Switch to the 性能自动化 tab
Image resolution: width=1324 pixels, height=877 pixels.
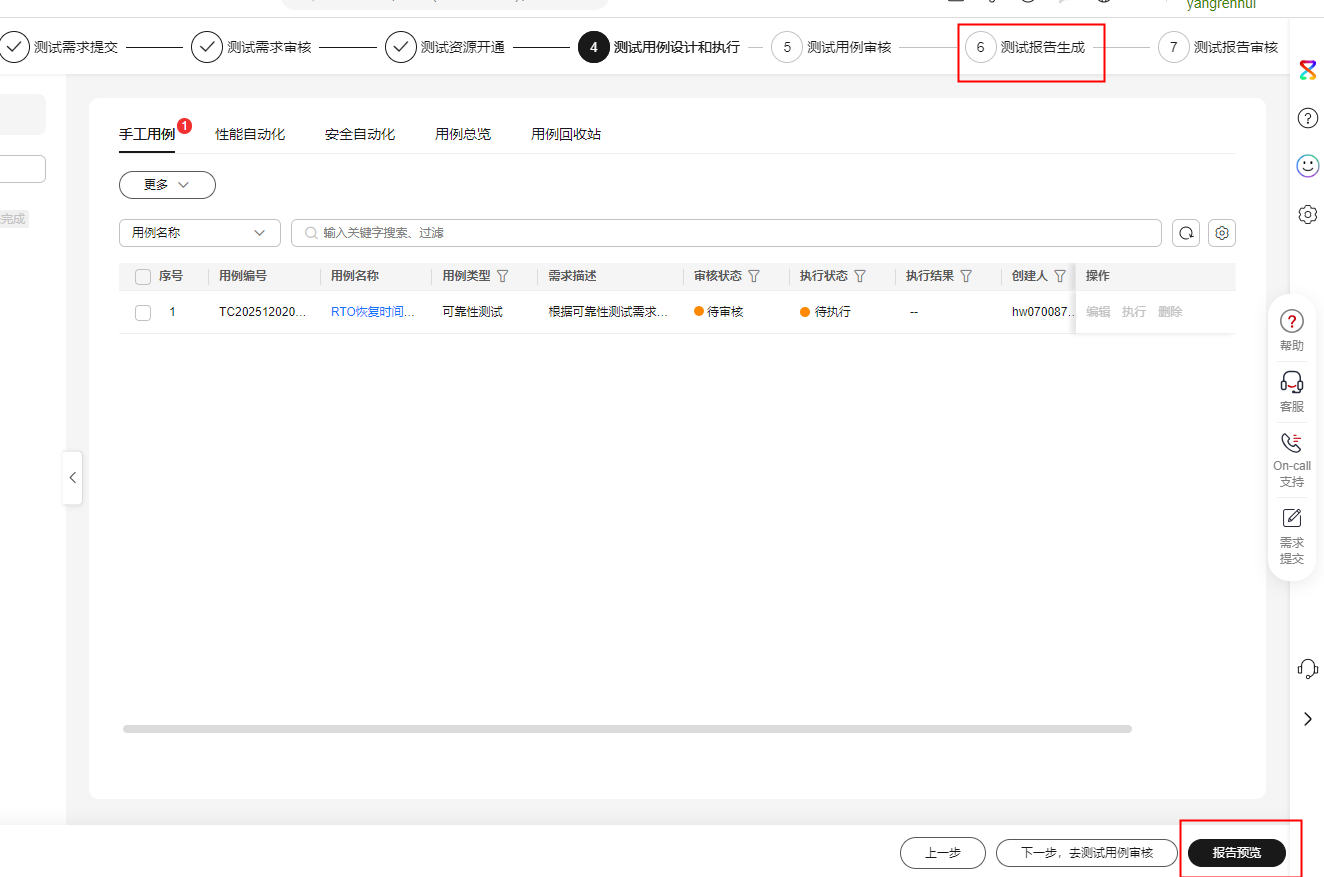[250, 134]
